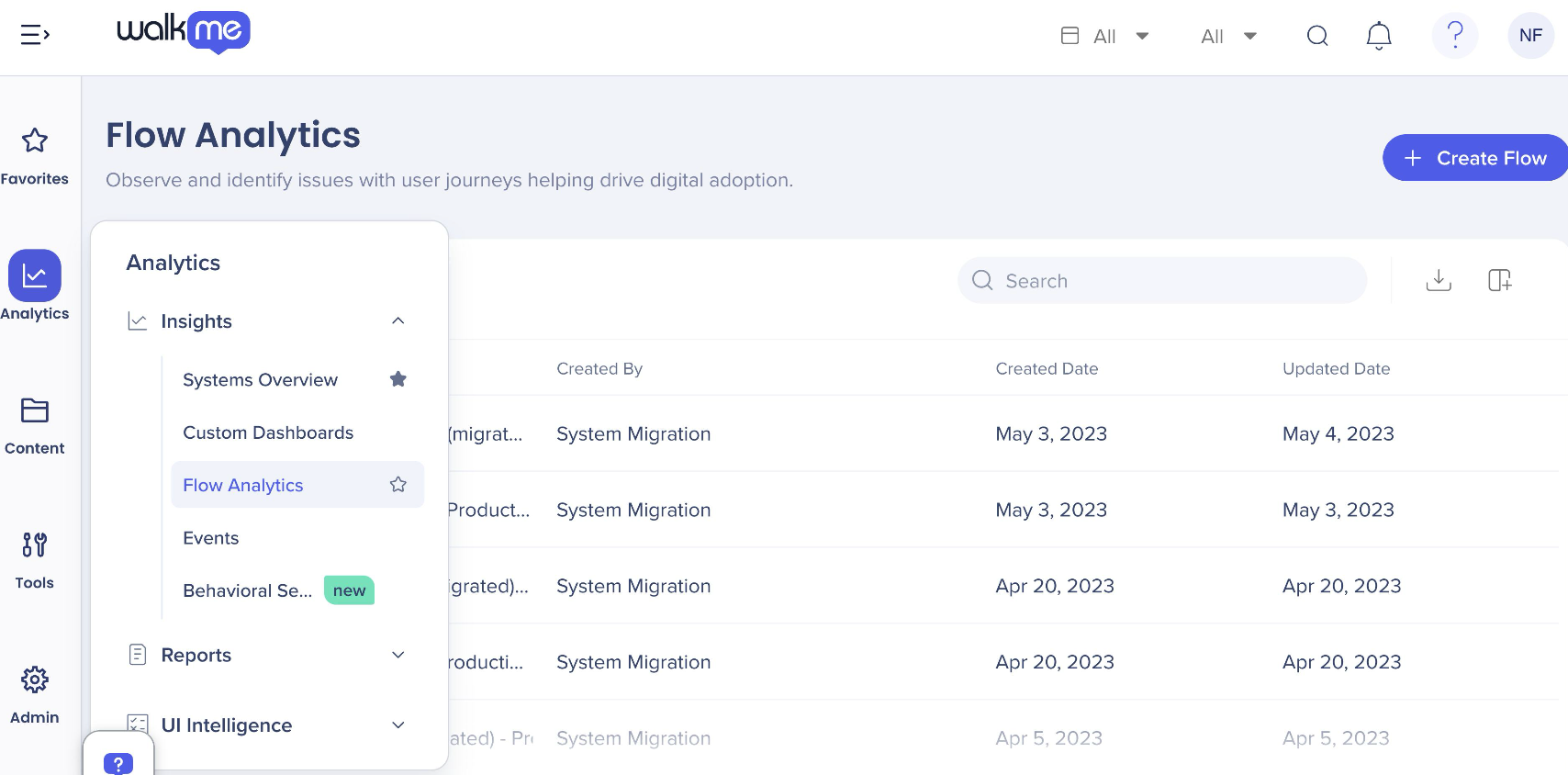
Task: Select Events in Insights menu
Action: (211, 538)
